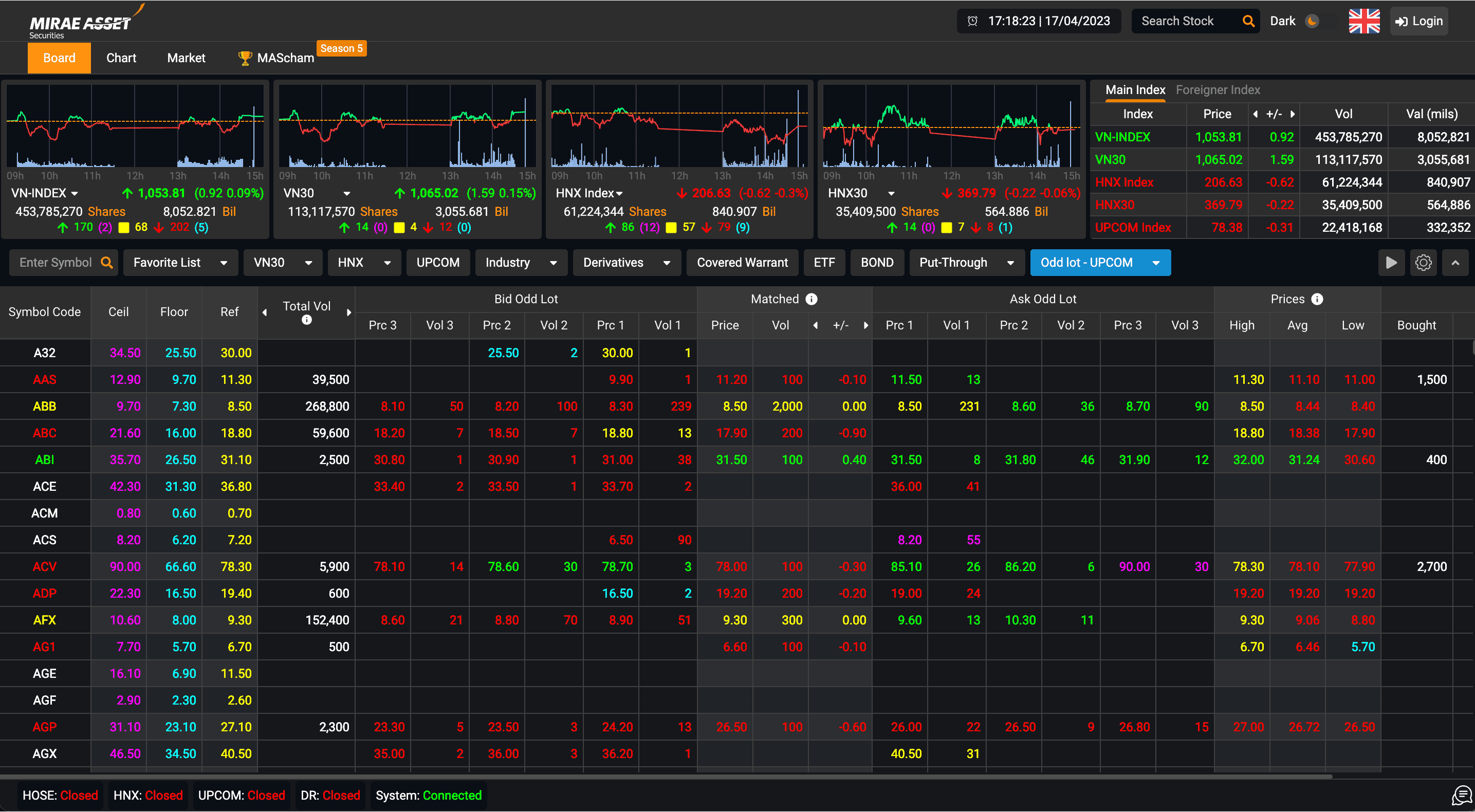
Task: Switch to the Foreigner Index tab
Action: tap(1218, 90)
